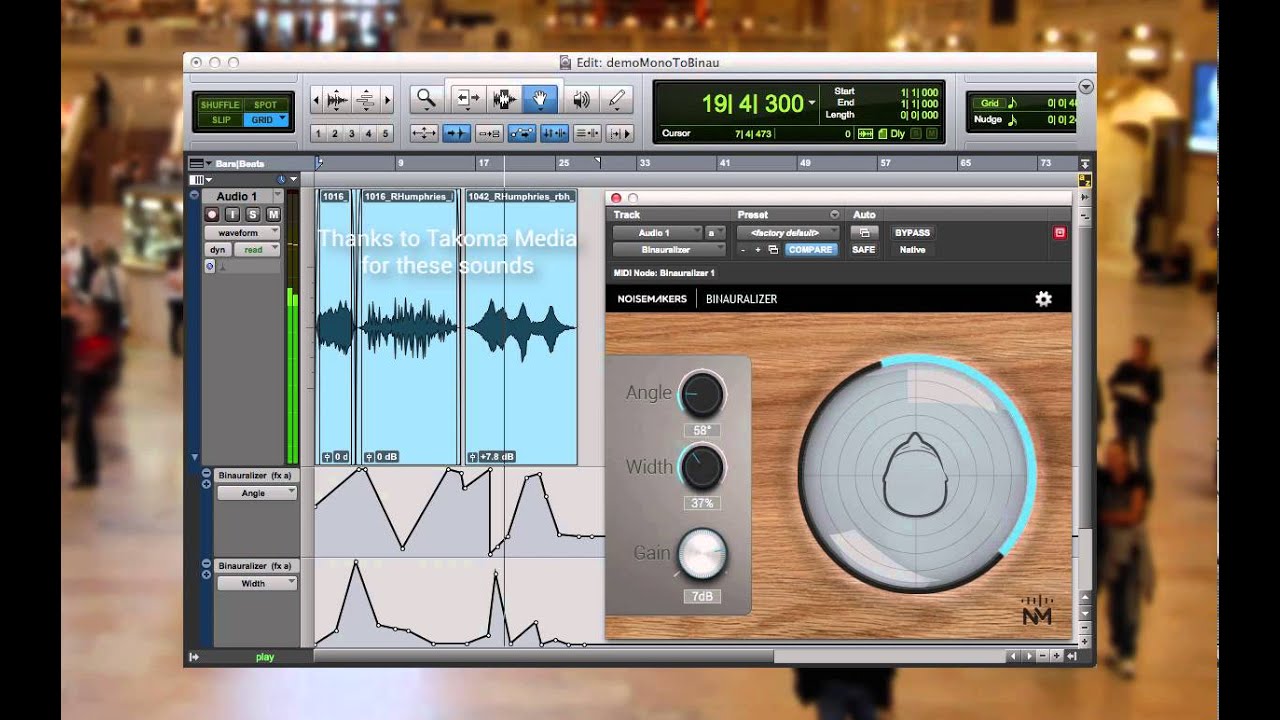Select previous preset minus button
Screen dimensions: 1280x720
coord(743,249)
